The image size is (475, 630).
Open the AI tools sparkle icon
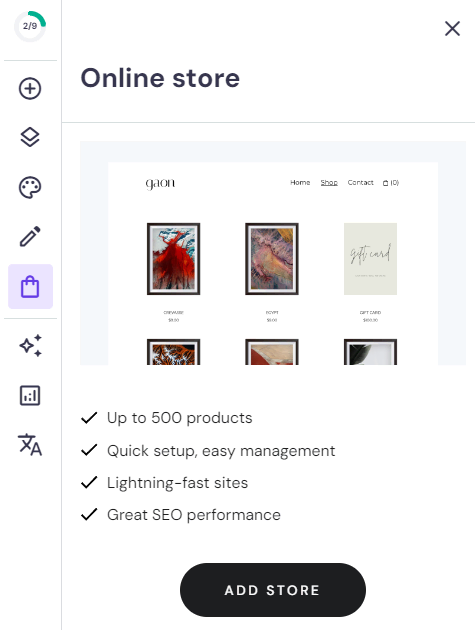click(x=31, y=346)
